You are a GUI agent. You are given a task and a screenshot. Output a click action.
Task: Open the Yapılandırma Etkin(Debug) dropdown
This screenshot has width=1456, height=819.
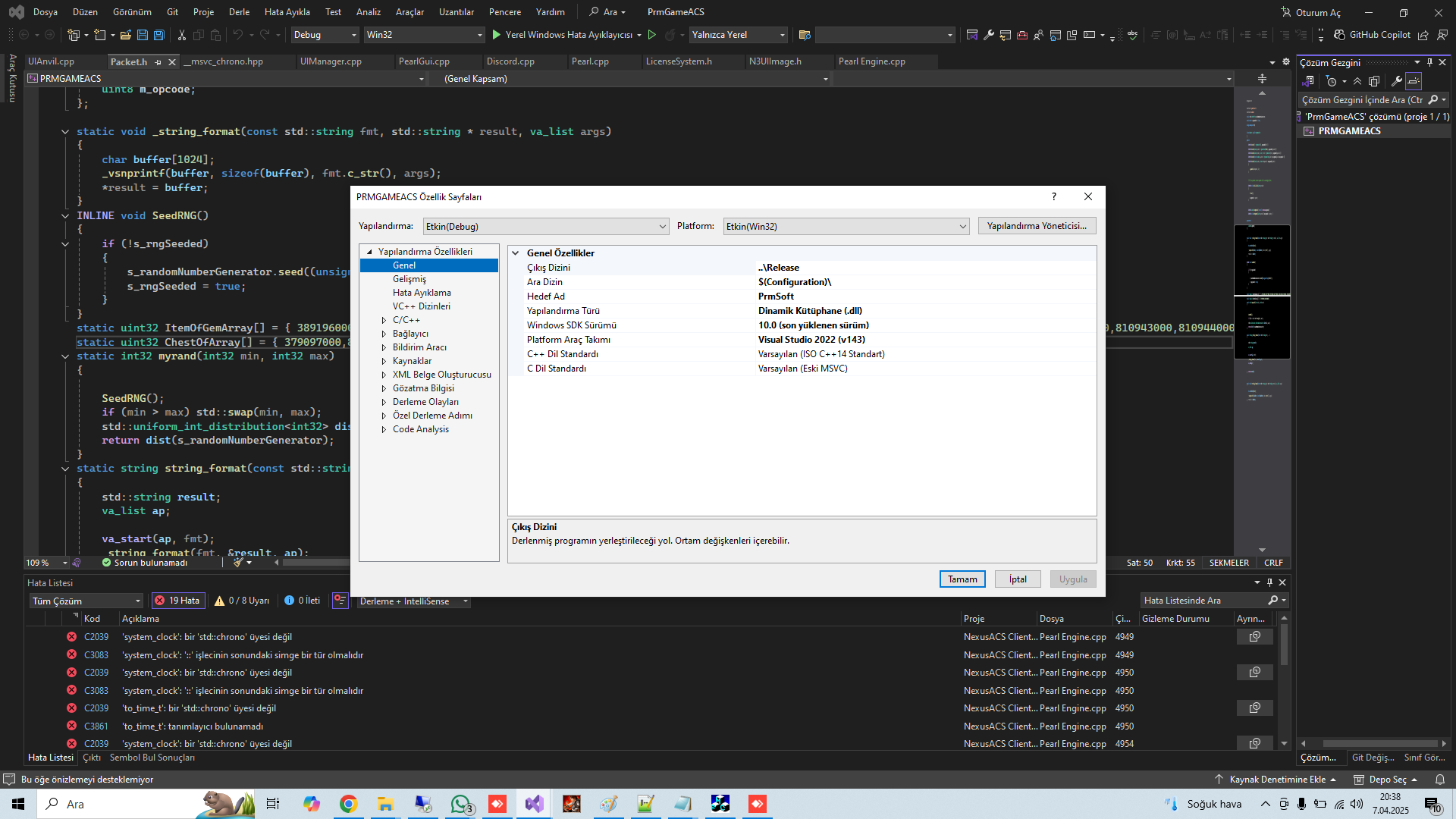pyautogui.click(x=546, y=226)
